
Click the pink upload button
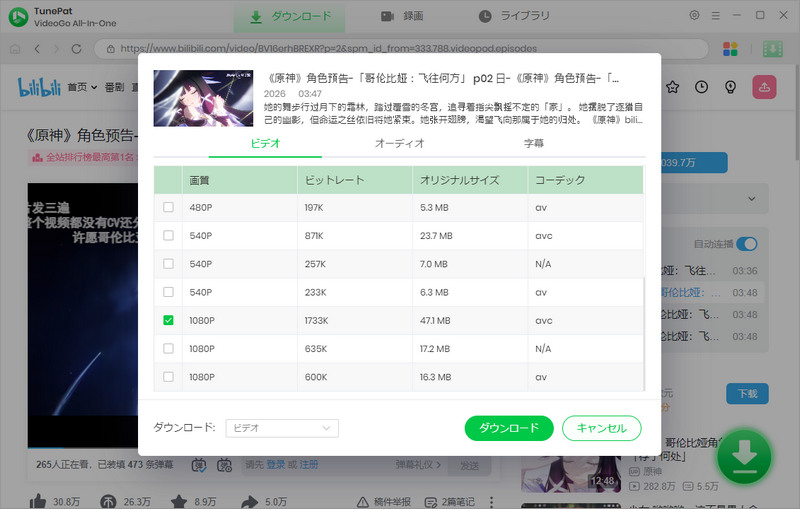click(764, 87)
